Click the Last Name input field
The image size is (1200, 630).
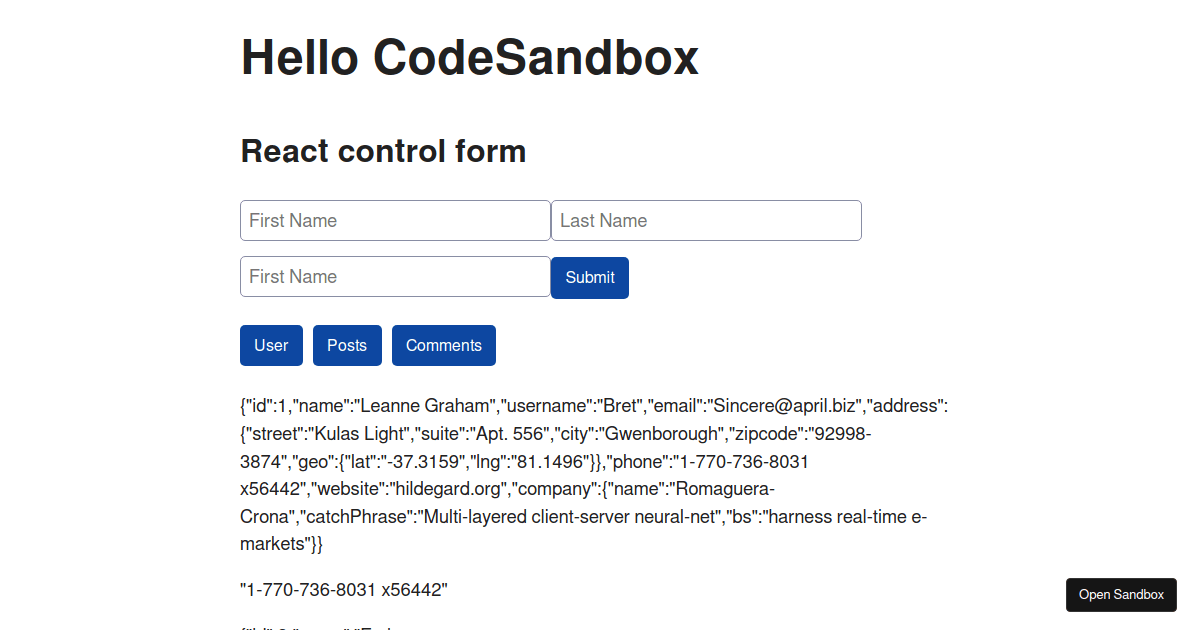point(706,220)
